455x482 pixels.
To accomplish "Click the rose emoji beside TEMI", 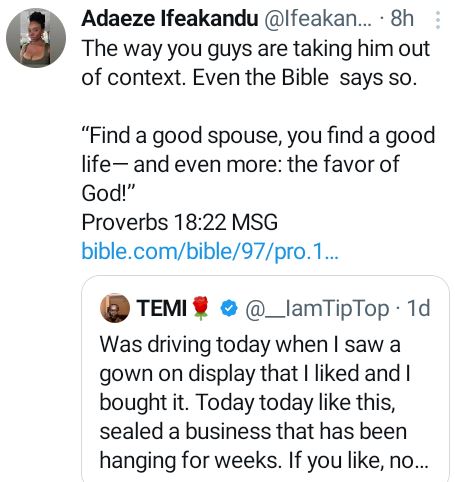I will click(201, 308).
